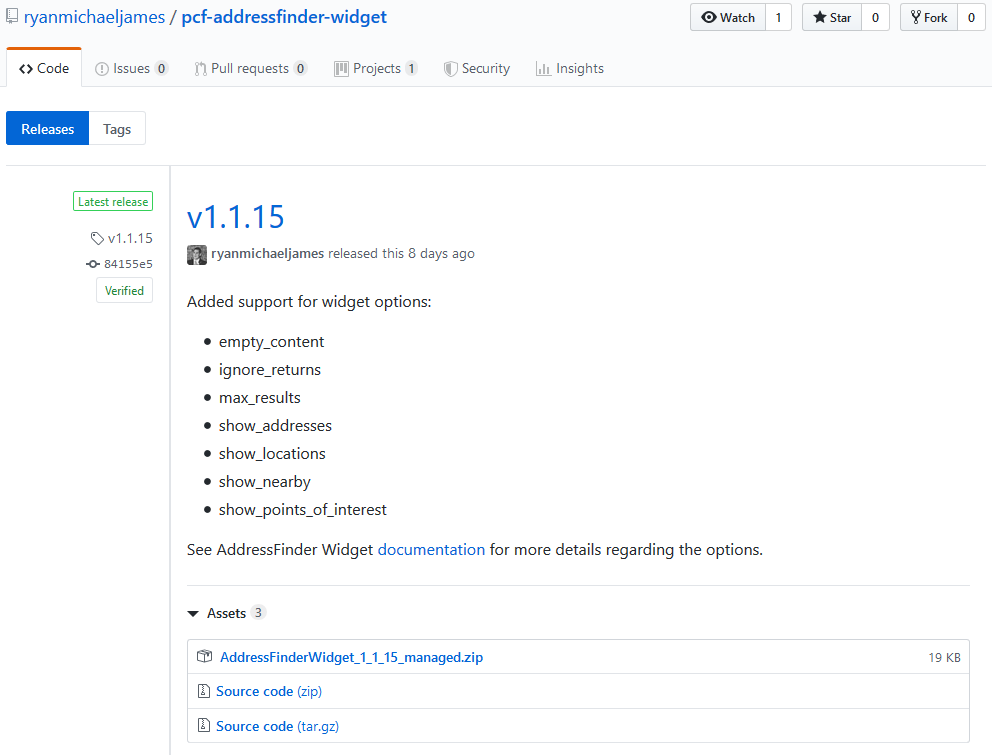Open the Issues tab
The image size is (992, 755).
pyautogui.click(x=131, y=68)
